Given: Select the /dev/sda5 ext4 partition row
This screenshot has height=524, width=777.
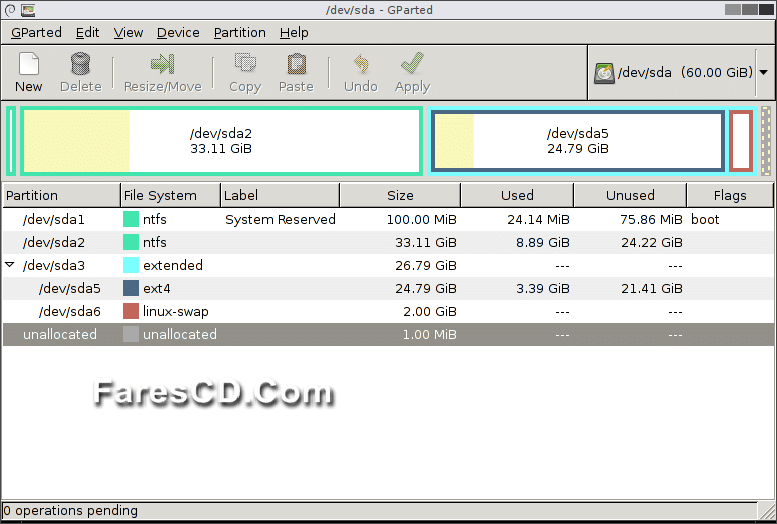Looking at the screenshot, I should click(388, 288).
